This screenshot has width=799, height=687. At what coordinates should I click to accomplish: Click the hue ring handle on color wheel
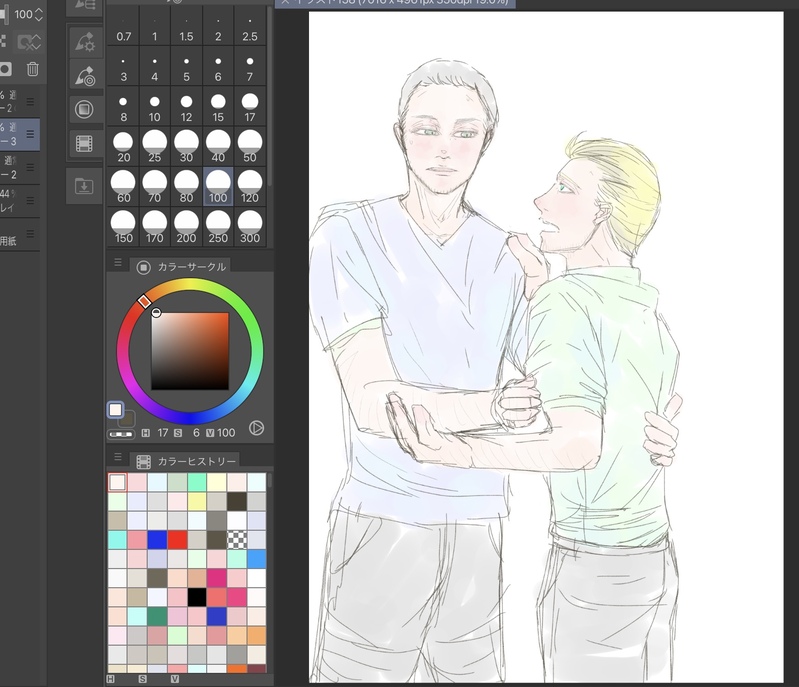coord(144,302)
